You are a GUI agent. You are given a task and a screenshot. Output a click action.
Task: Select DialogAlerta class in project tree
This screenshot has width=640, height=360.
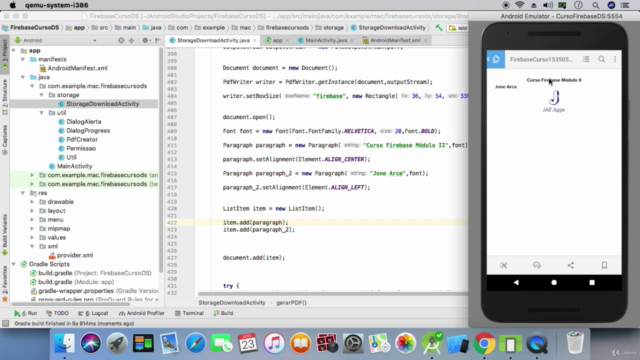tap(84, 122)
